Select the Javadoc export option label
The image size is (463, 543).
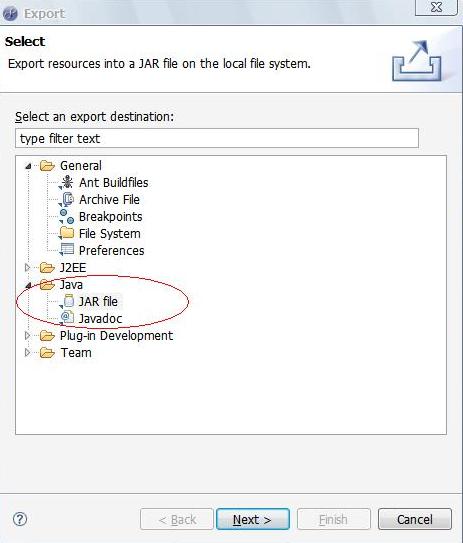tap(100, 318)
